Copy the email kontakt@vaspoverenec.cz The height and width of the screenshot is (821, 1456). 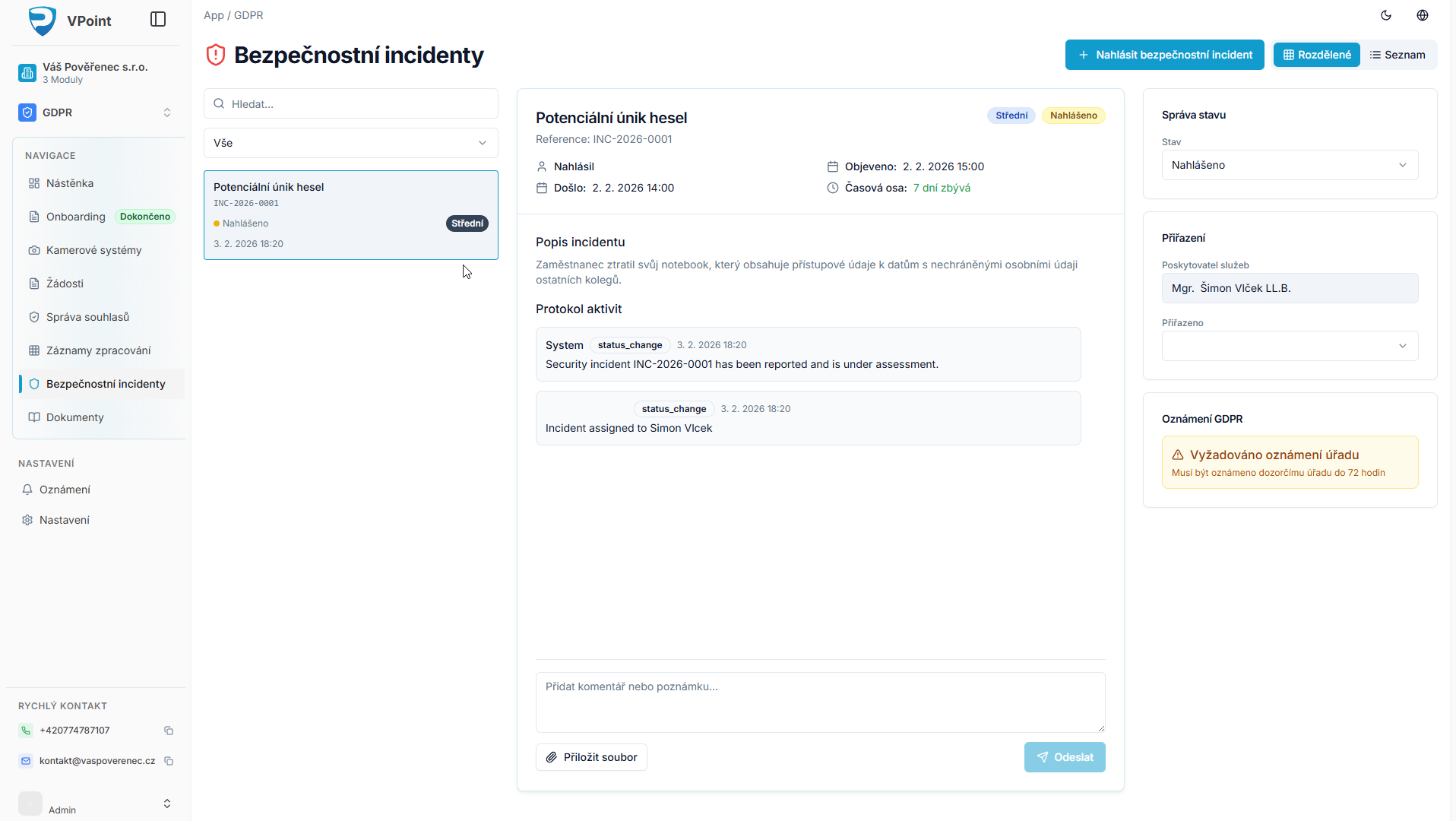tap(169, 761)
